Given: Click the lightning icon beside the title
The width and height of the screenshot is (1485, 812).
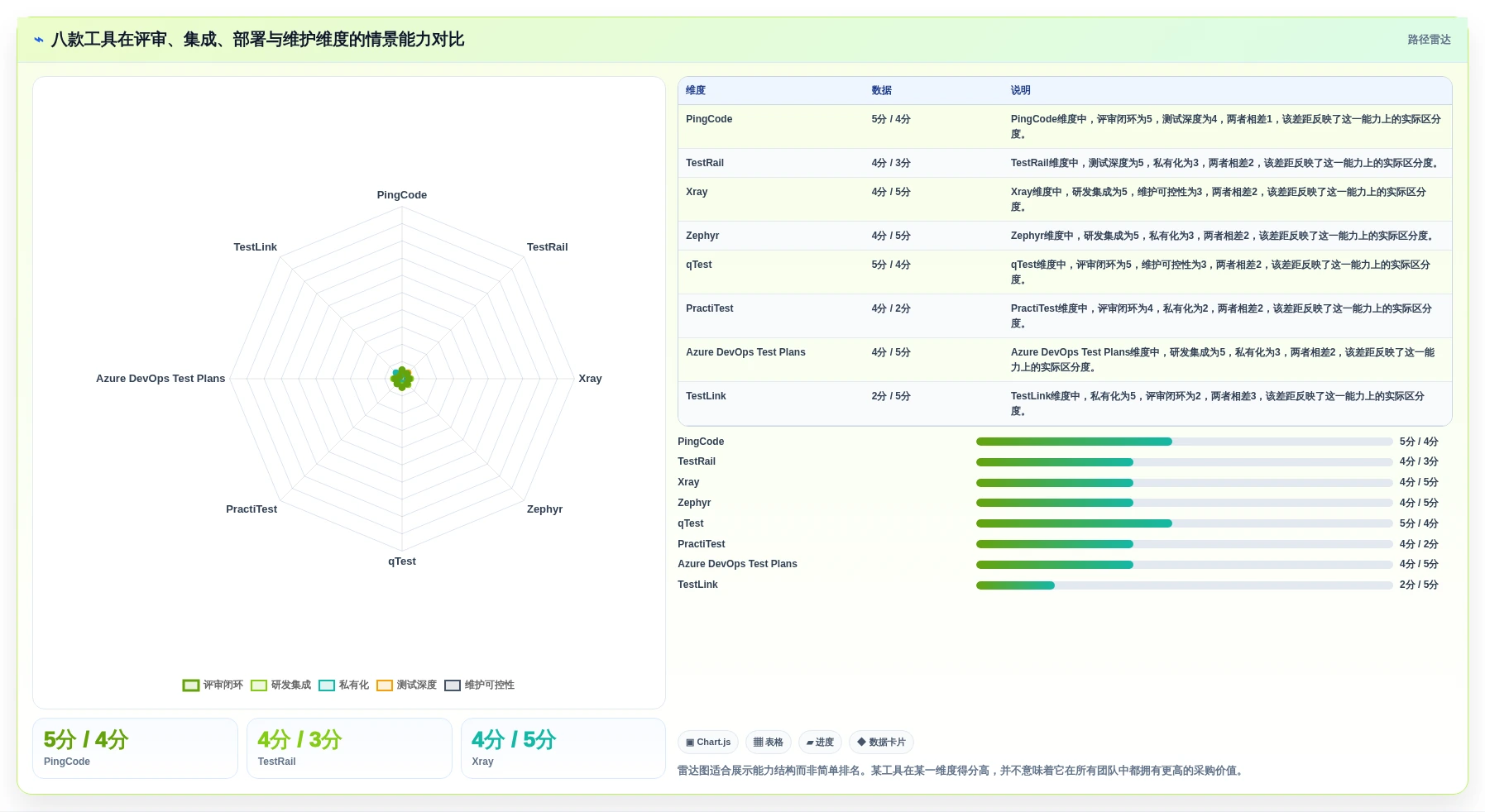Looking at the screenshot, I should 39,40.
